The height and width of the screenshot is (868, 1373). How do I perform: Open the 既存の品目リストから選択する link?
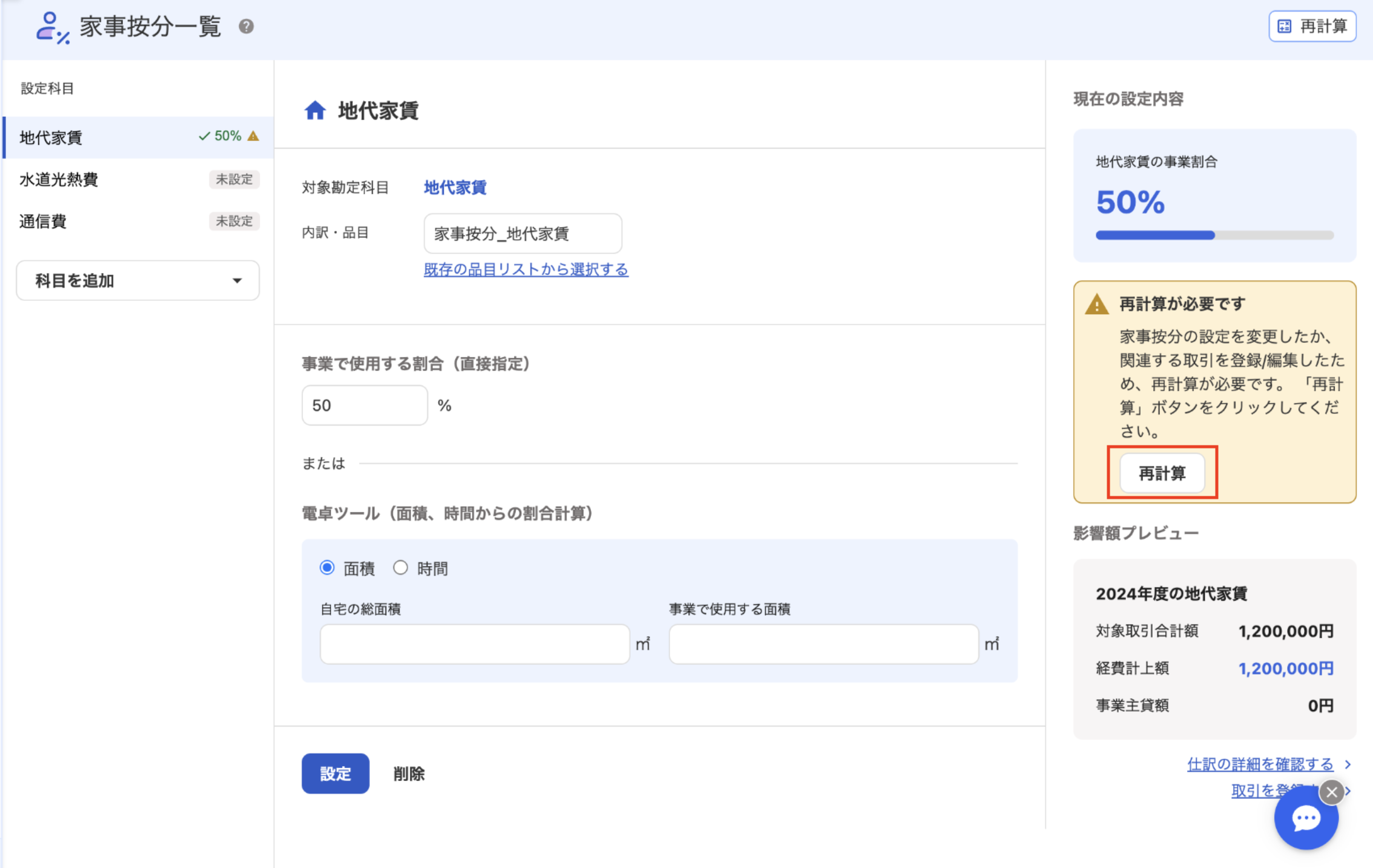pyautogui.click(x=525, y=269)
